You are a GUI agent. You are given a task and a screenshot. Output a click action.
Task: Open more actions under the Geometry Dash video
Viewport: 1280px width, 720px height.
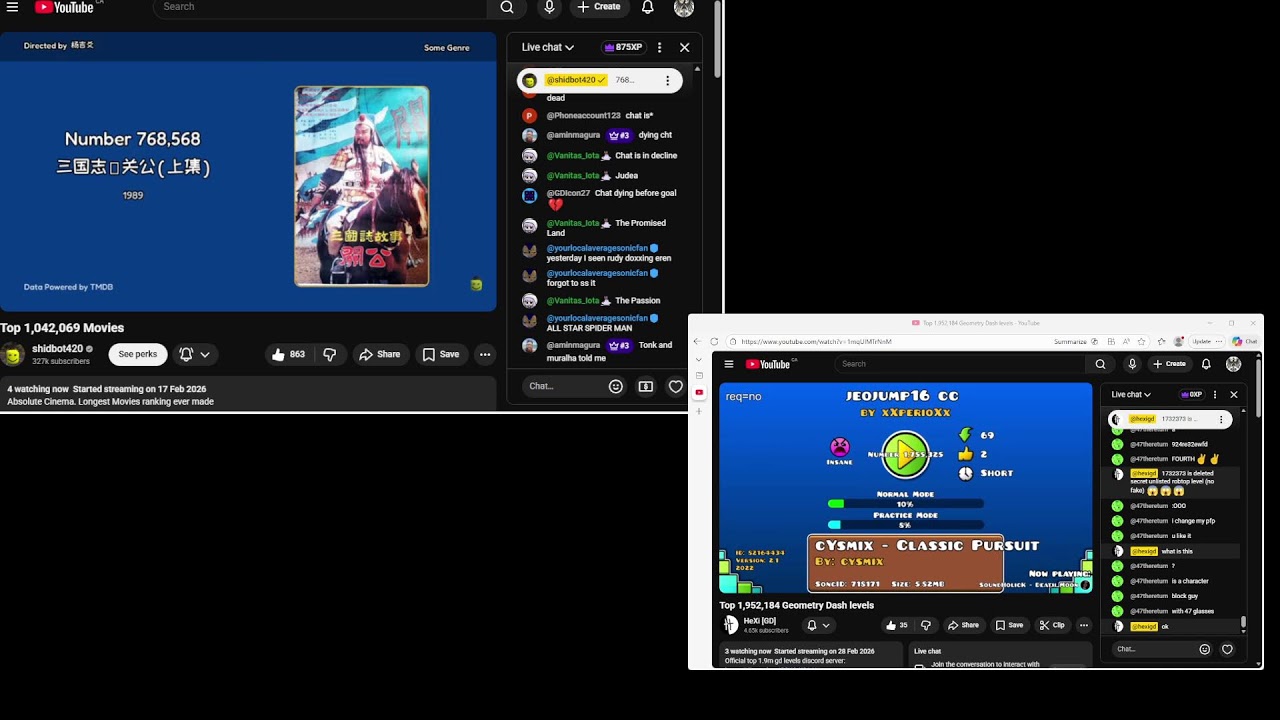coord(1083,626)
